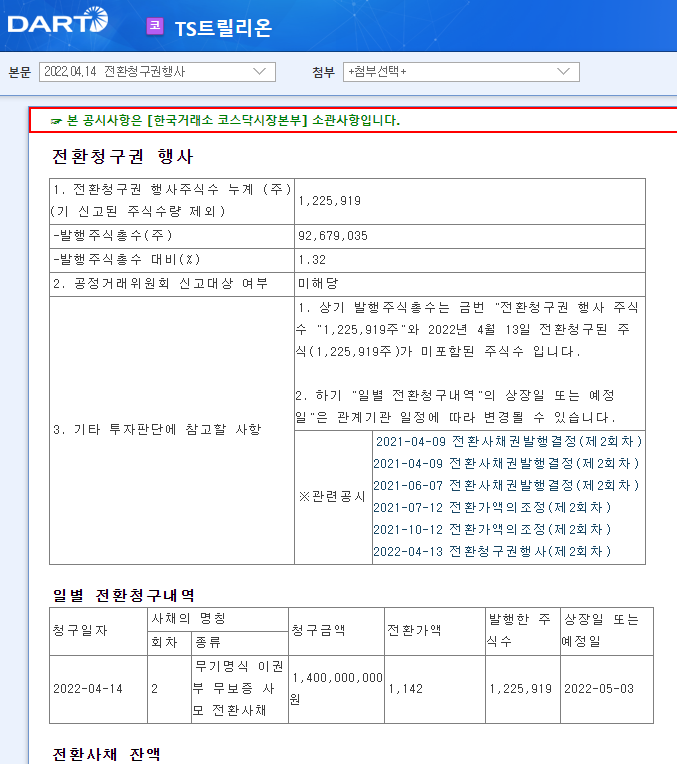Open 2021-10-12 전환가액의조정 link
Screen dimensions: 677x764
tap(492, 529)
